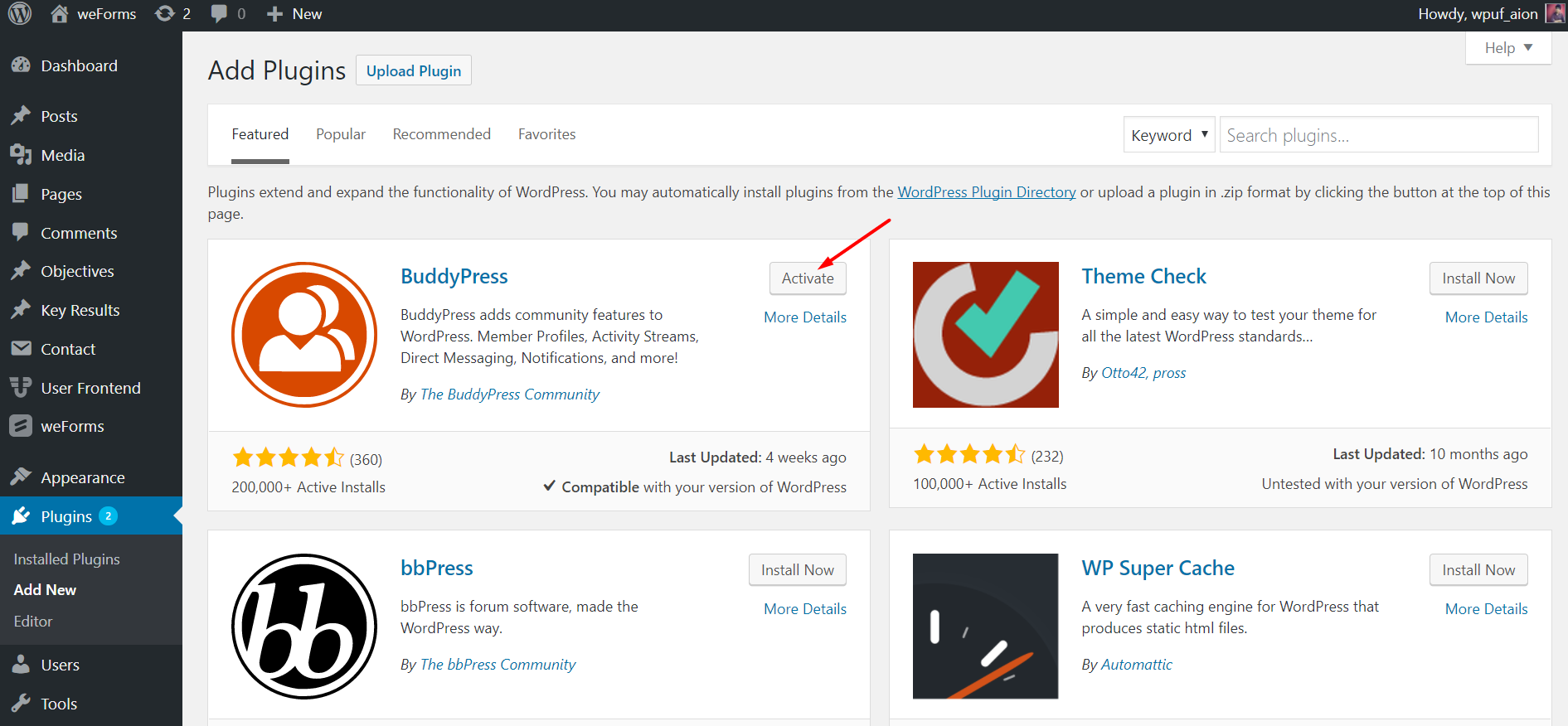This screenshot has height=726, width=1568.
Task: Click the Search plugins input field
Action: [1378, 135]
